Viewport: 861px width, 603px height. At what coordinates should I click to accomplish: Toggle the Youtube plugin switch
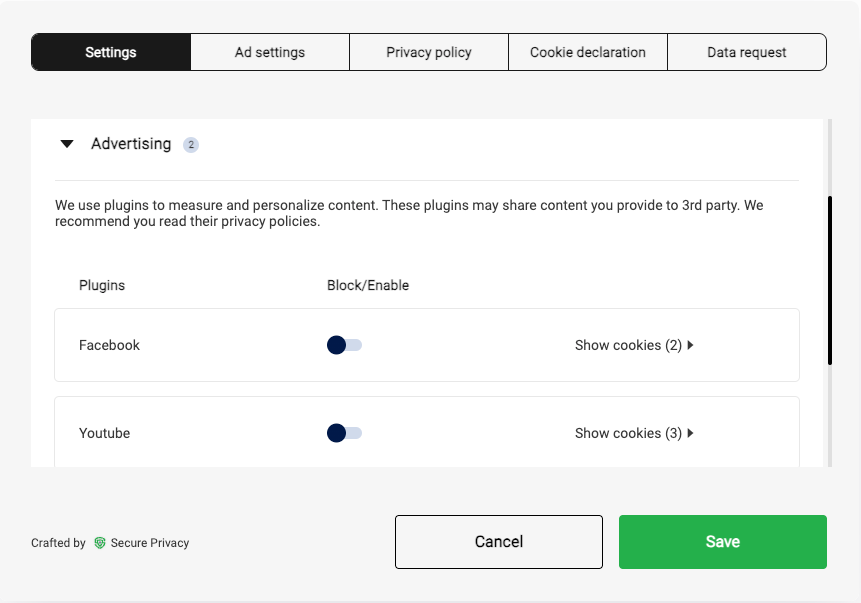344,433
